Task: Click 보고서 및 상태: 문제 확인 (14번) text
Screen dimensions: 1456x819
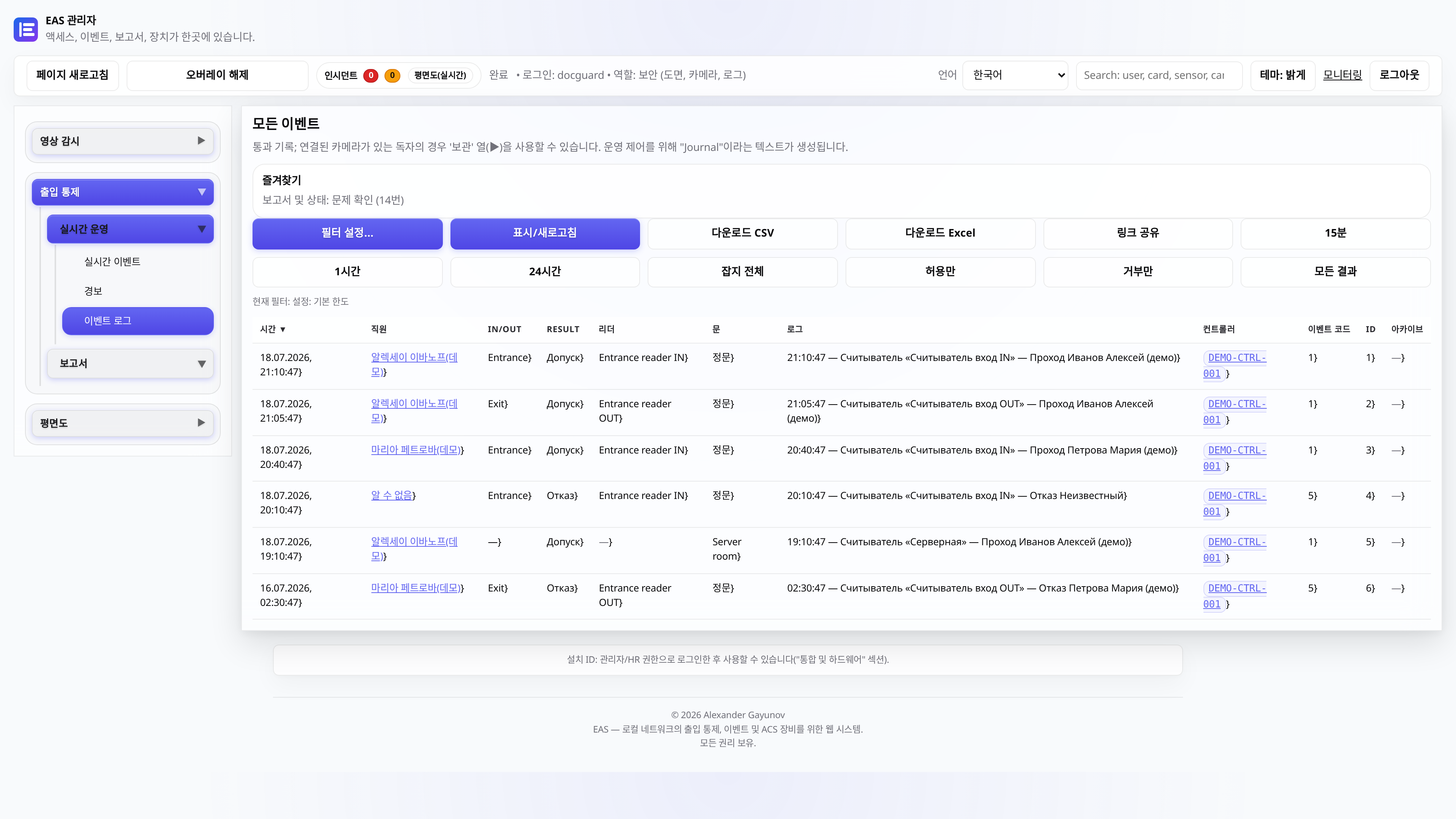Action: click(x=333, y=200)
